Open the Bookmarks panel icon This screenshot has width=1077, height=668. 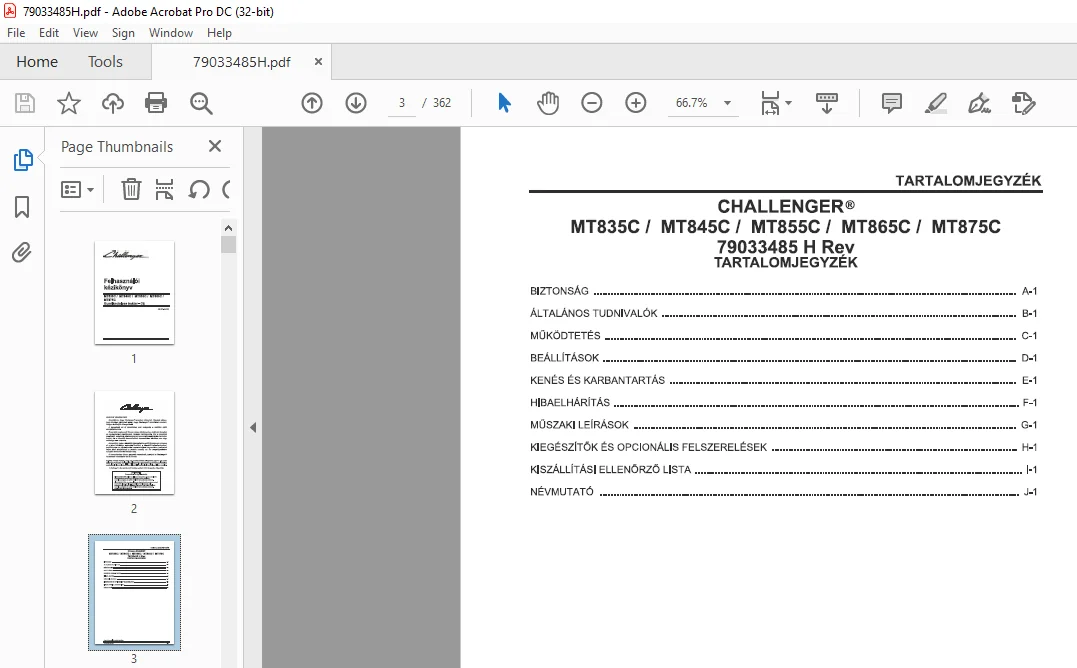[x=22, y=207]
